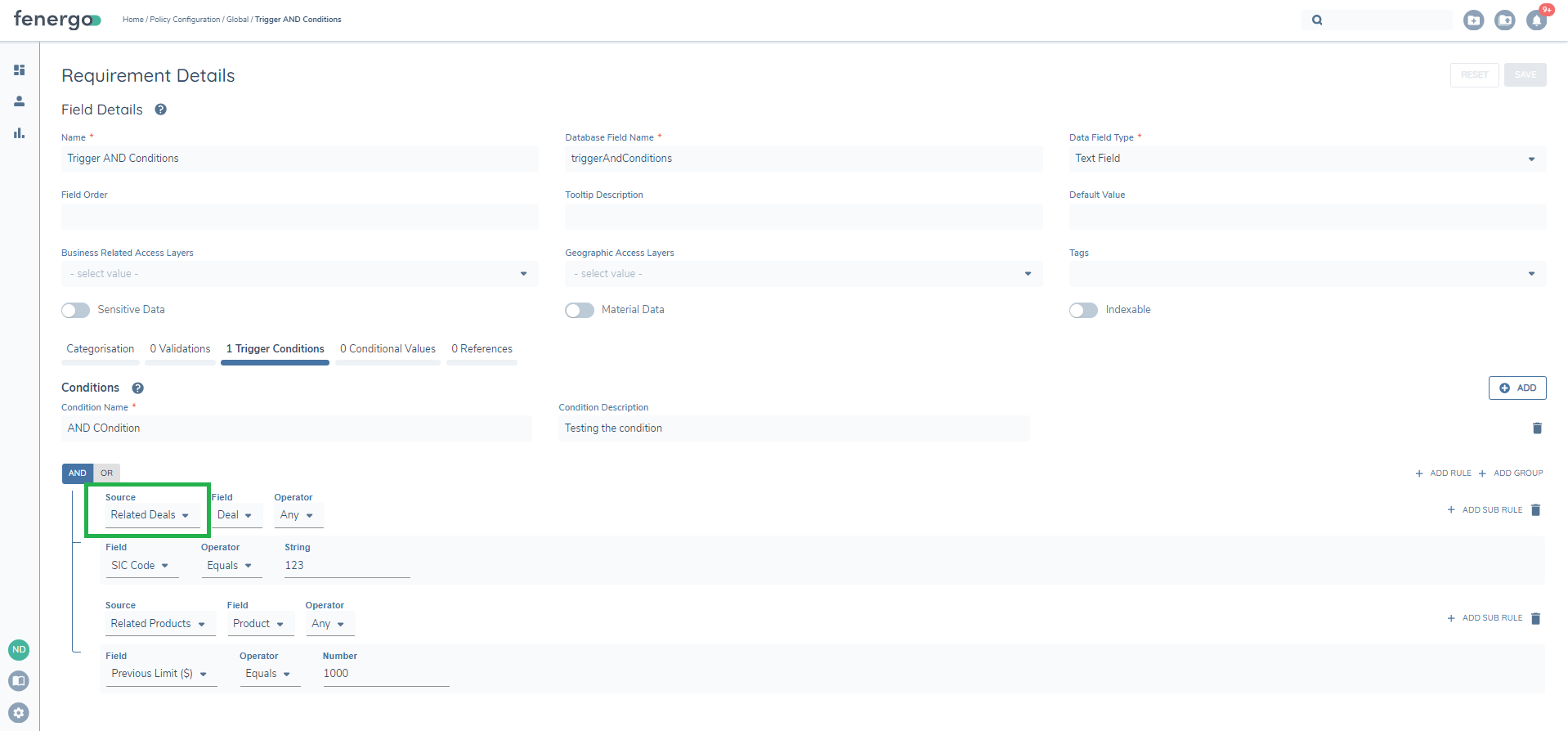The image size is (1568, 731).
Task: Toggle the Indexable switch
Action: click(1083, 310)
